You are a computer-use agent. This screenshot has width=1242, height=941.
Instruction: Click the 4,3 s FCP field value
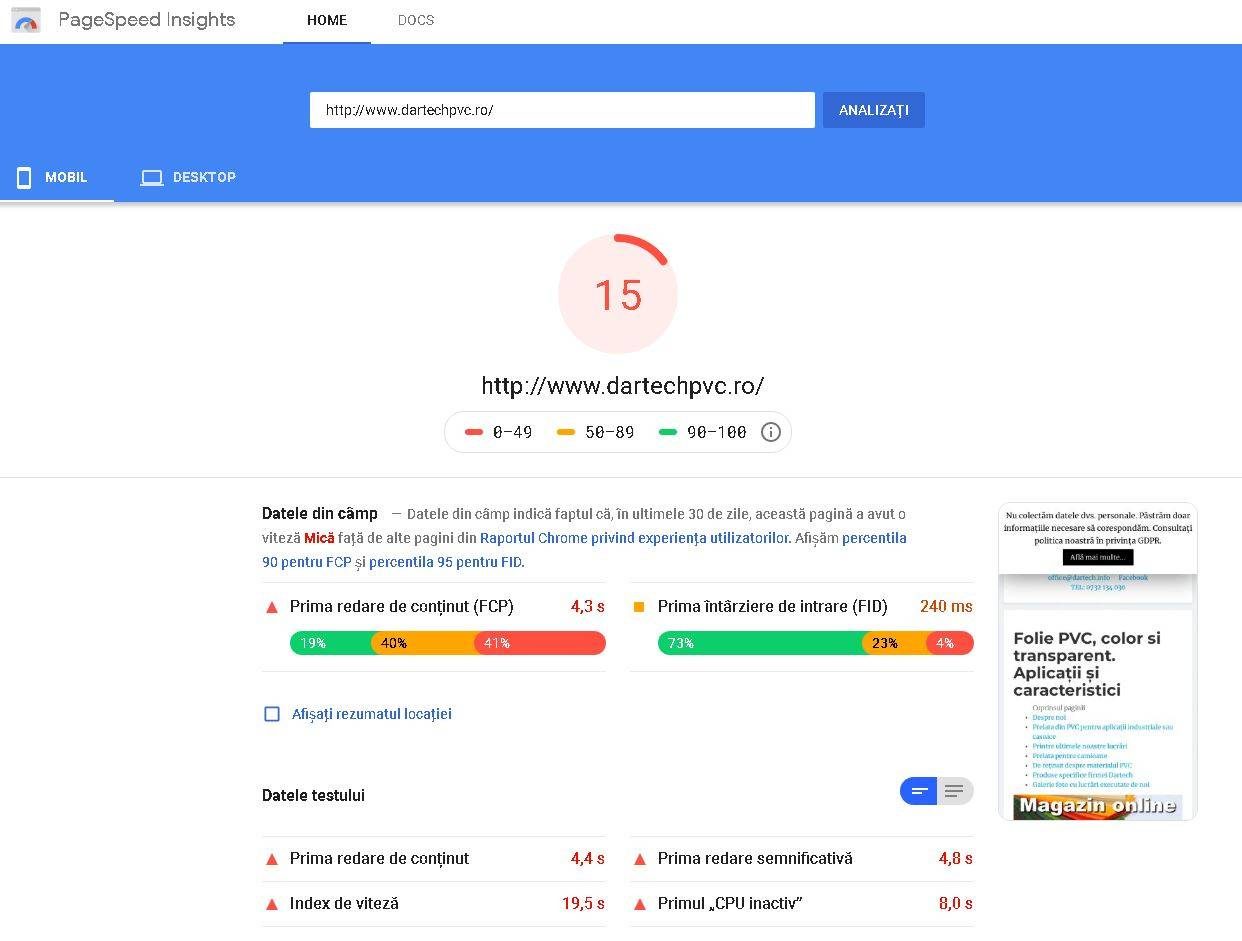[588, 606]
